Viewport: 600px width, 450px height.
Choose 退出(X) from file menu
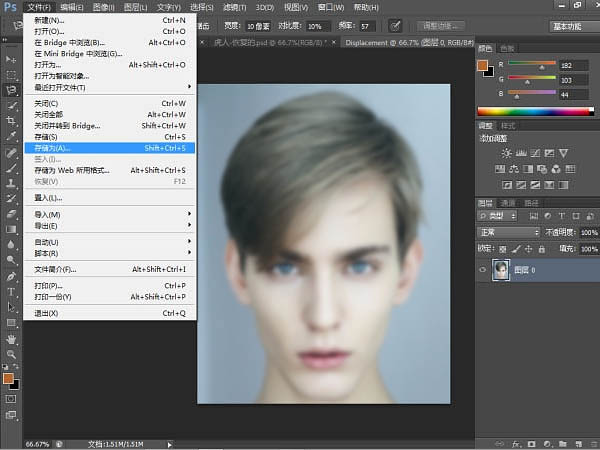pos(110,313)
